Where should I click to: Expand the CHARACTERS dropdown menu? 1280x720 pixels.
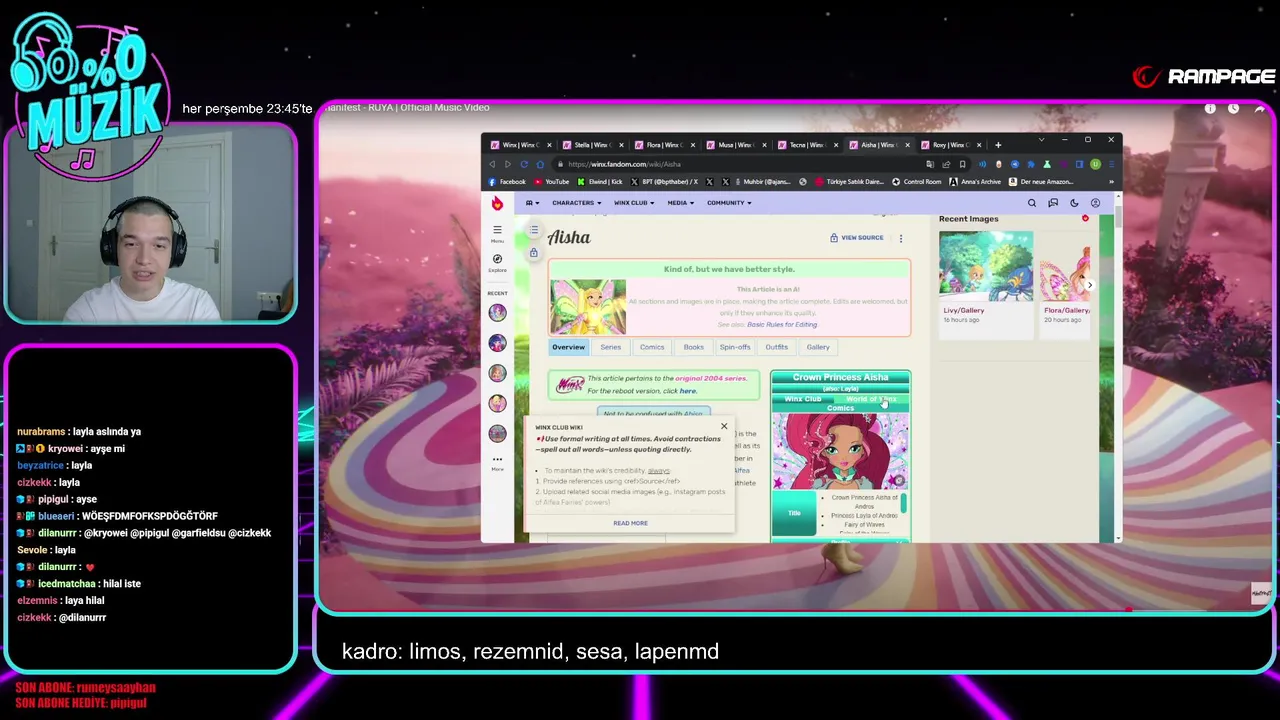point(577,203)
